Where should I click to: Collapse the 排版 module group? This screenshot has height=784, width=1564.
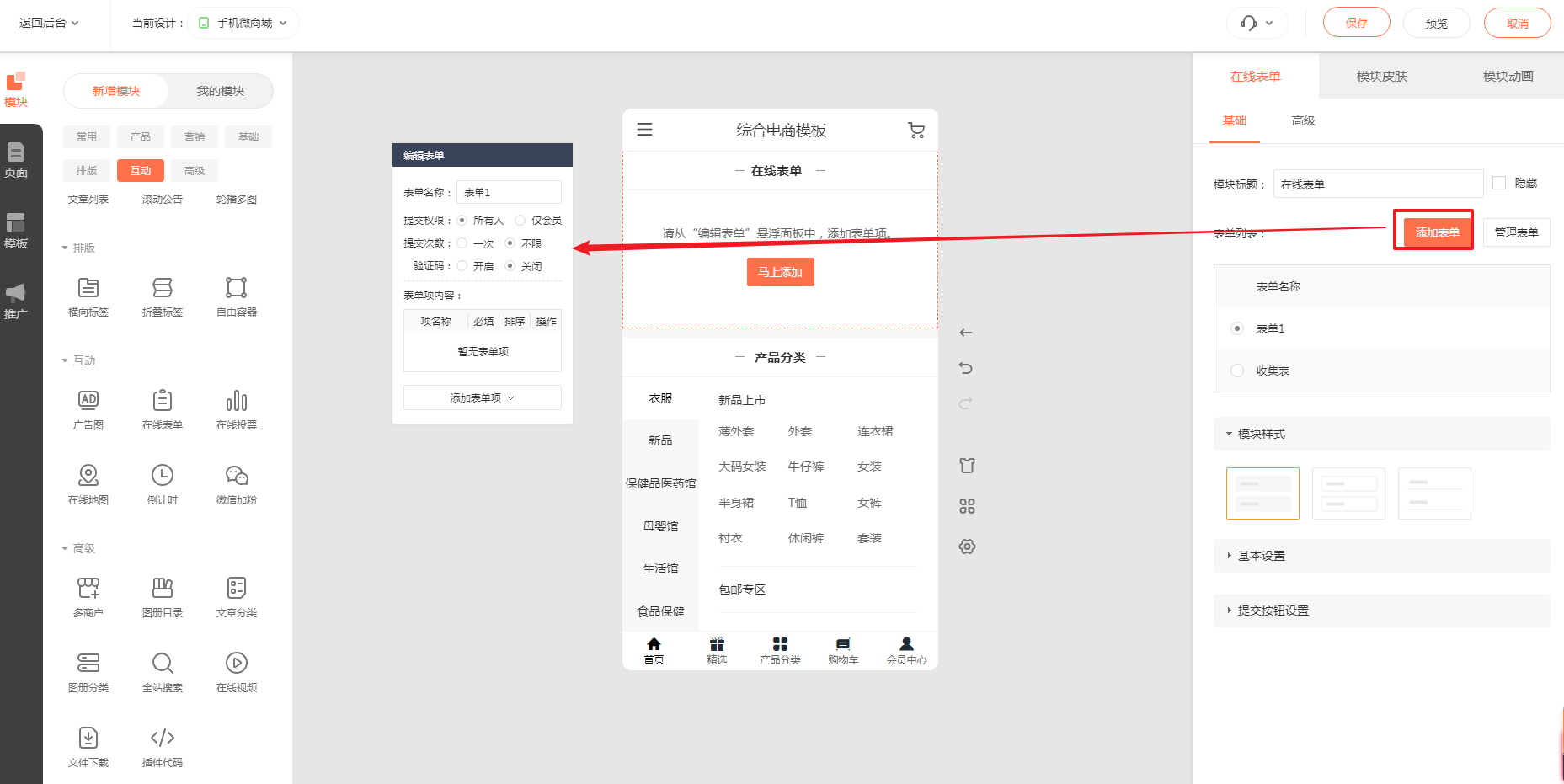tap(78, 248)
